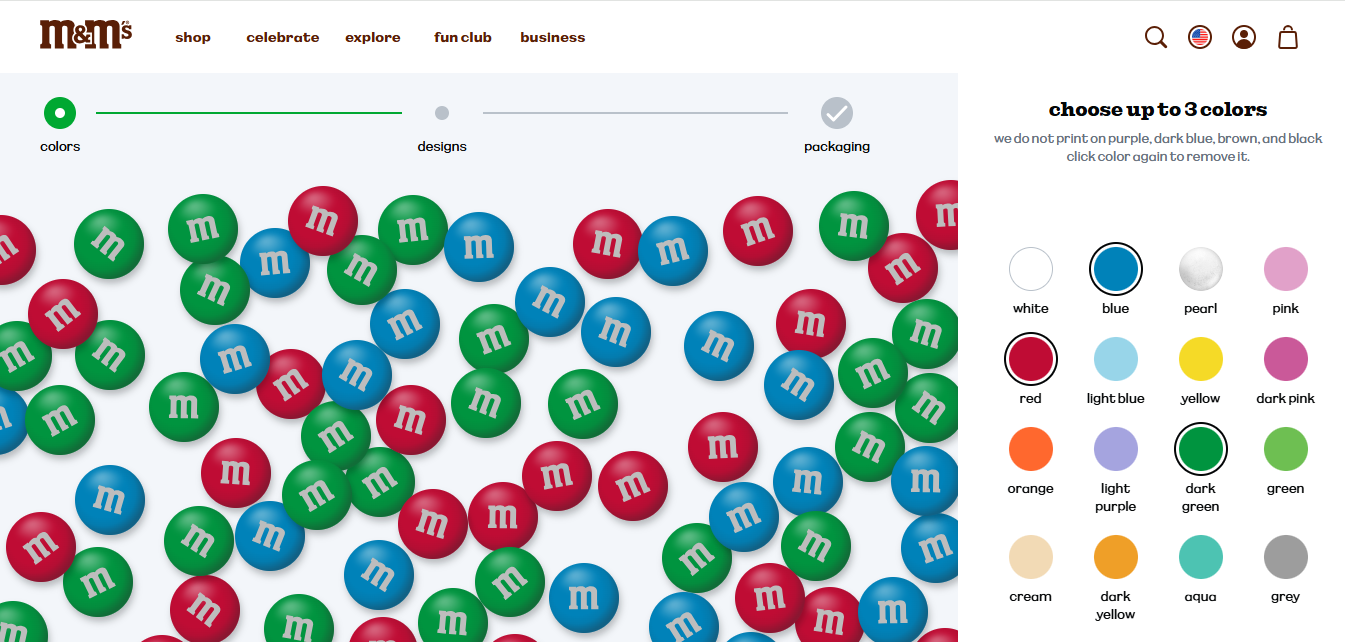This screenshot has height=642, width=1345.
Task: Click the packaging step label
Action: coord(837,147)
